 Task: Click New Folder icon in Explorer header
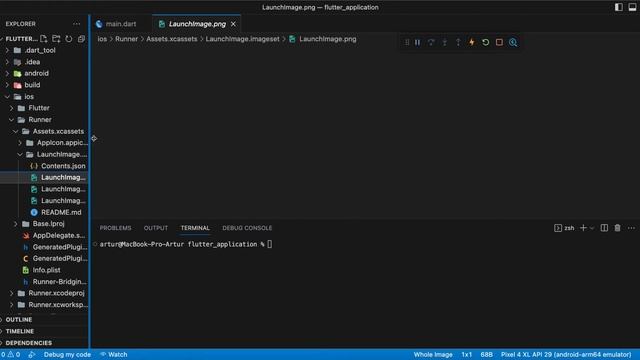[56, 39]
